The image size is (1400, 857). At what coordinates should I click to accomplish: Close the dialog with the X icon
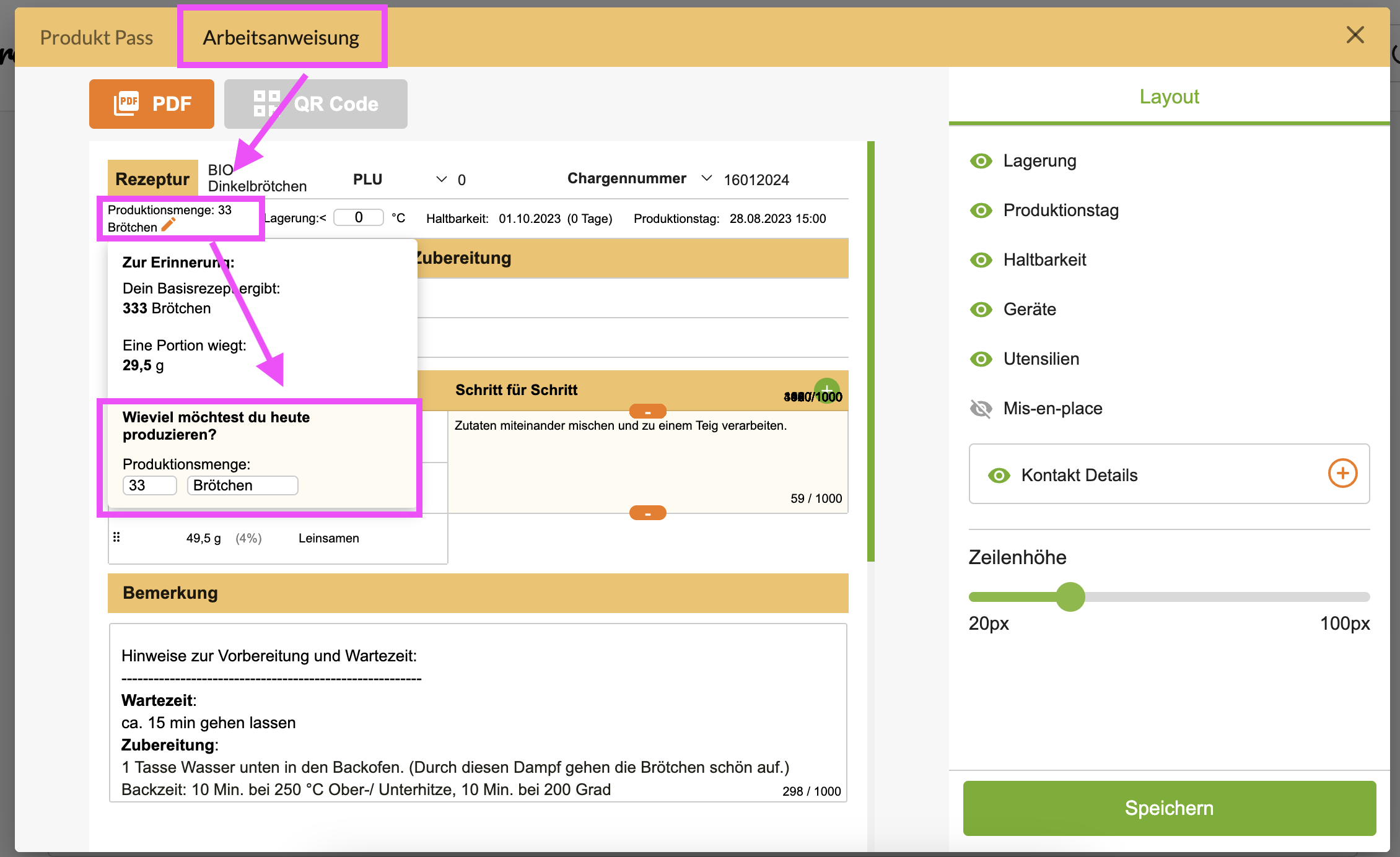pos(1355,35)
